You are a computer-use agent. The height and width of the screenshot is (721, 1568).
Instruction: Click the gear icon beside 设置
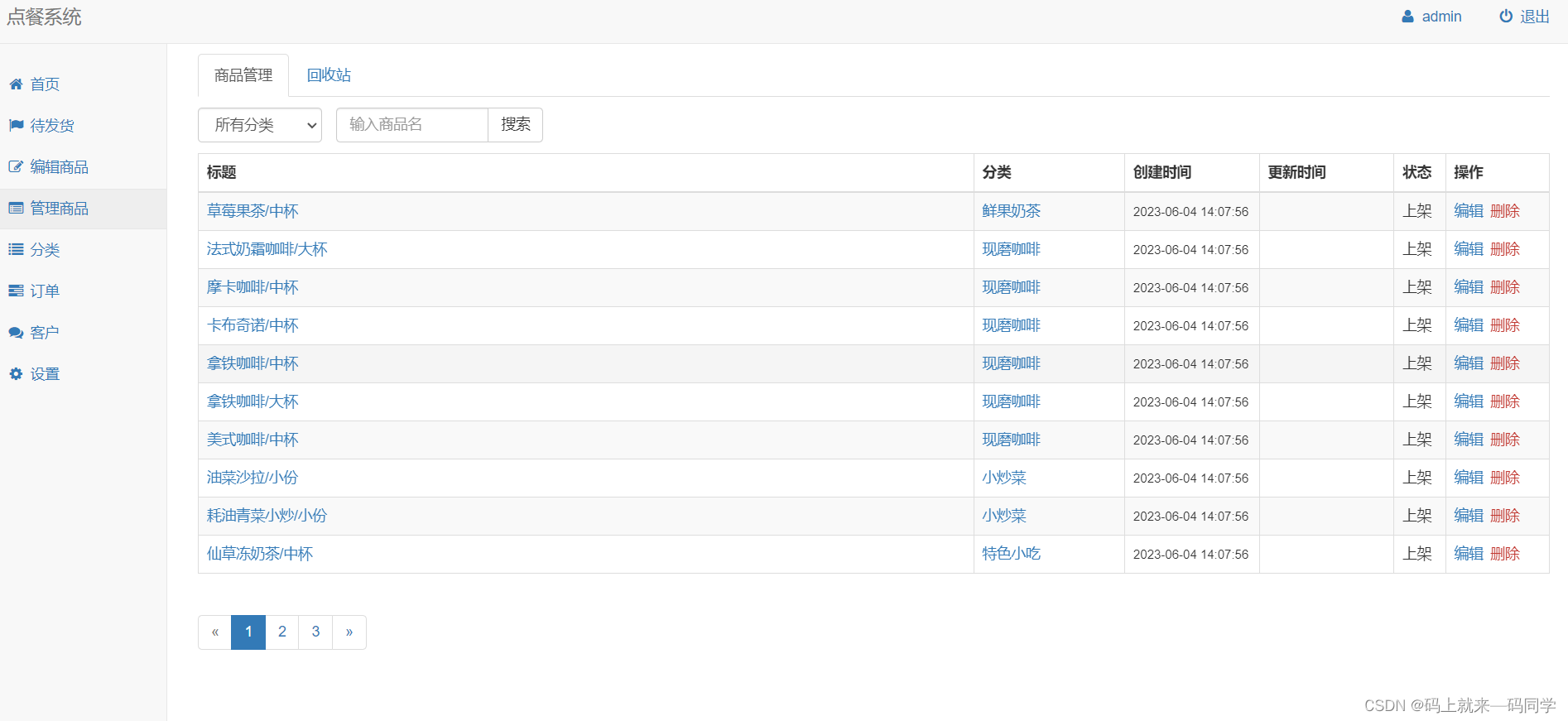[16, 374]
